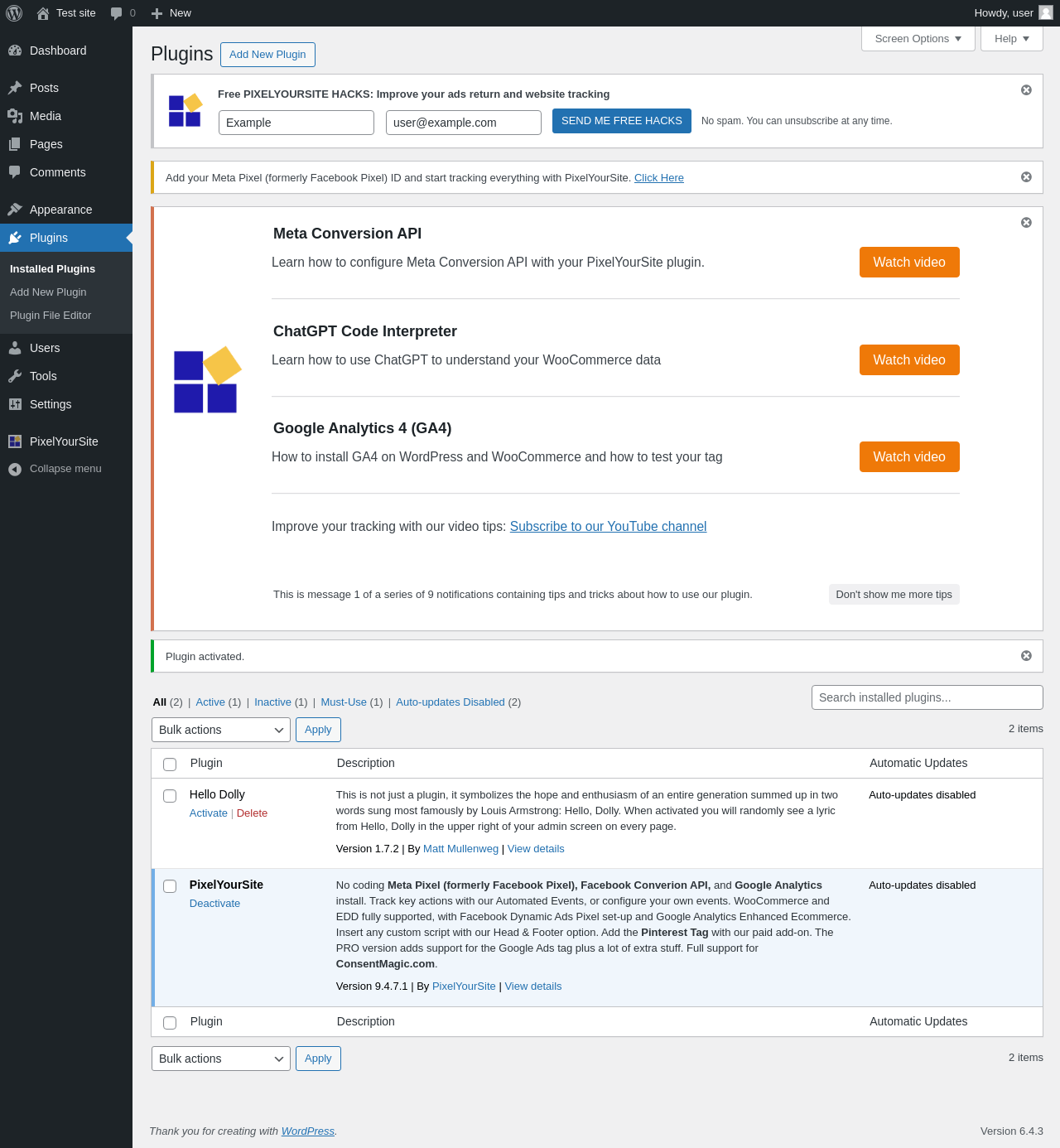Open Comments icon in sidebar

point(15,172)
